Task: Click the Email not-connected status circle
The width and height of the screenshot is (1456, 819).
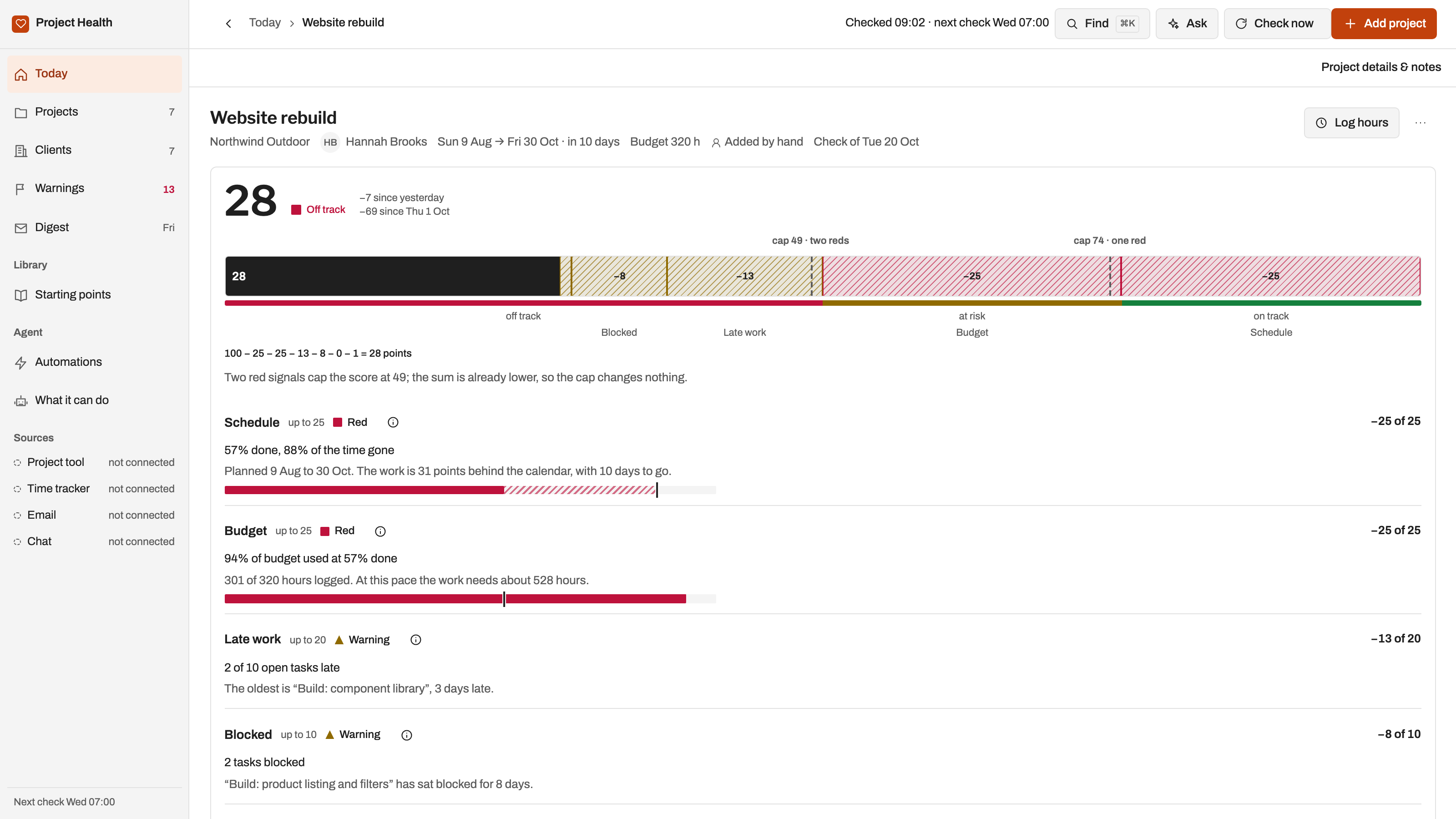Action: 18,516
